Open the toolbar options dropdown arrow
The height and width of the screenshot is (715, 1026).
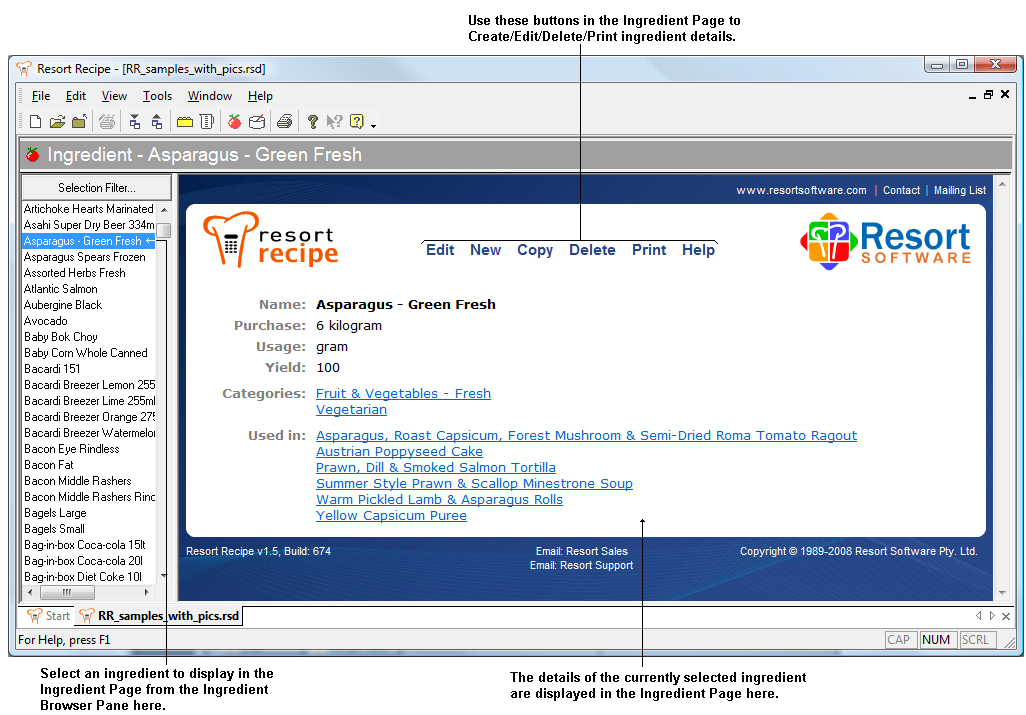[374, 125]
